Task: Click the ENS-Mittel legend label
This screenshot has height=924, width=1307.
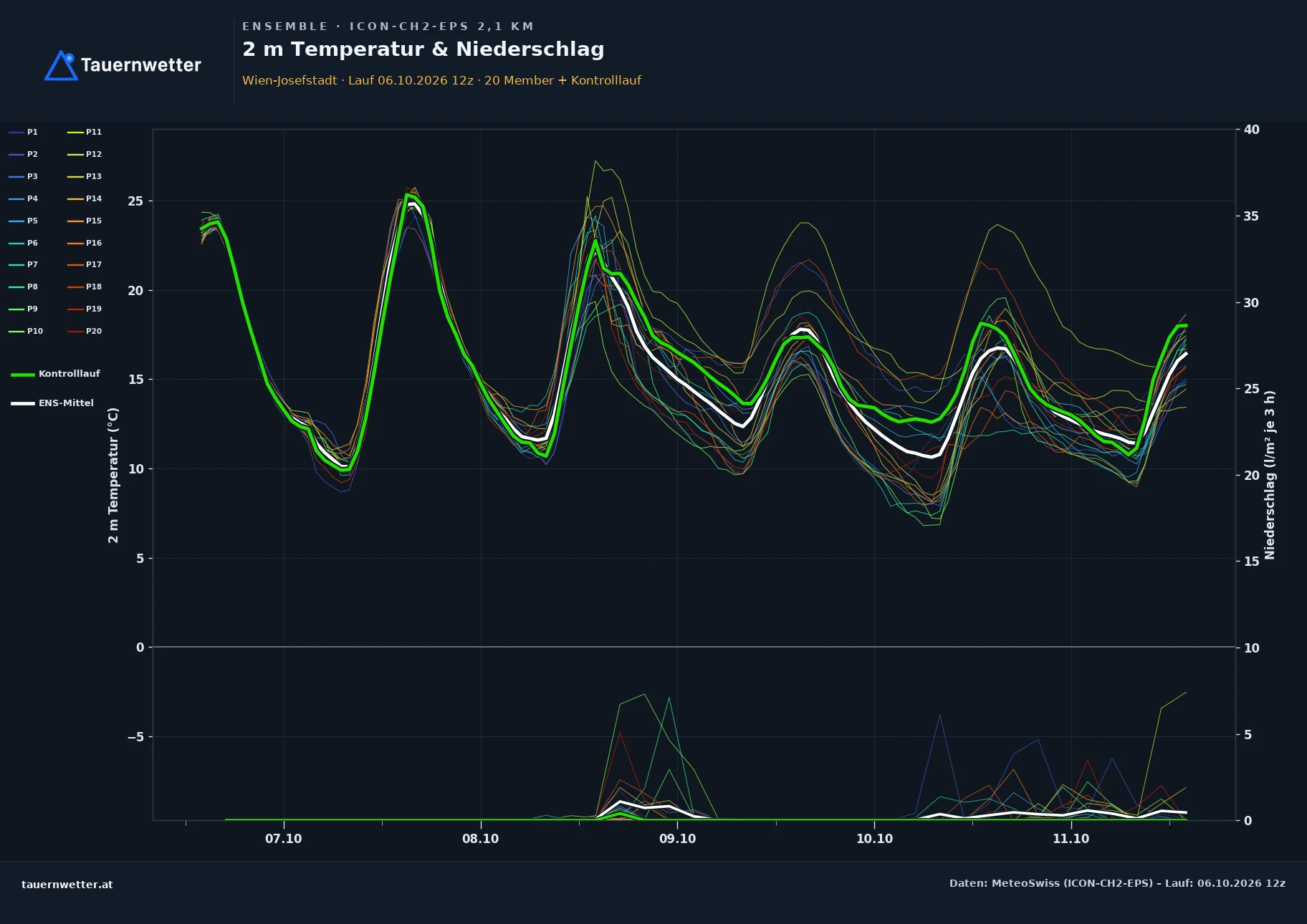Action: coord(66,403)
